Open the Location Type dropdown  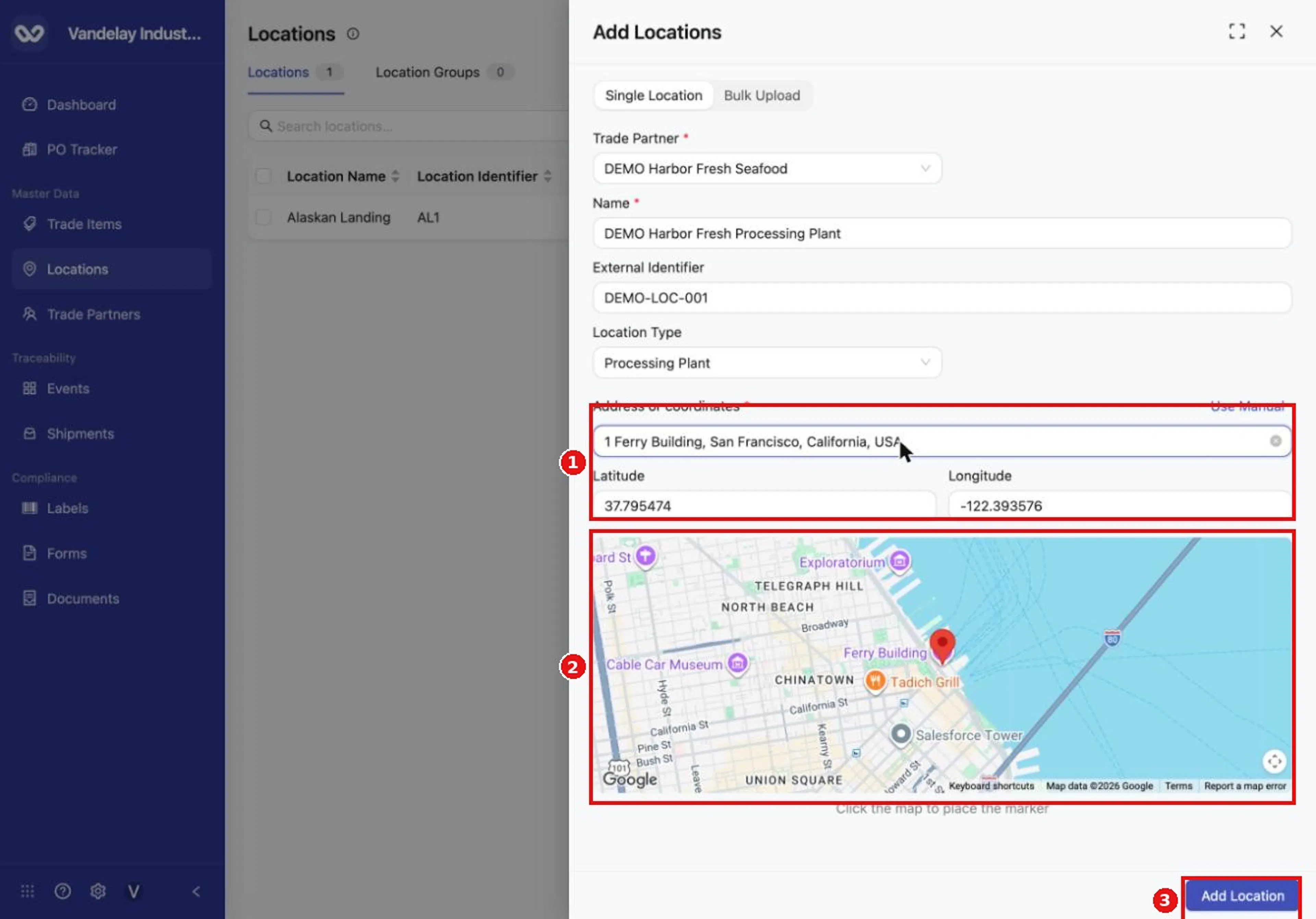[x=767, y=363]
